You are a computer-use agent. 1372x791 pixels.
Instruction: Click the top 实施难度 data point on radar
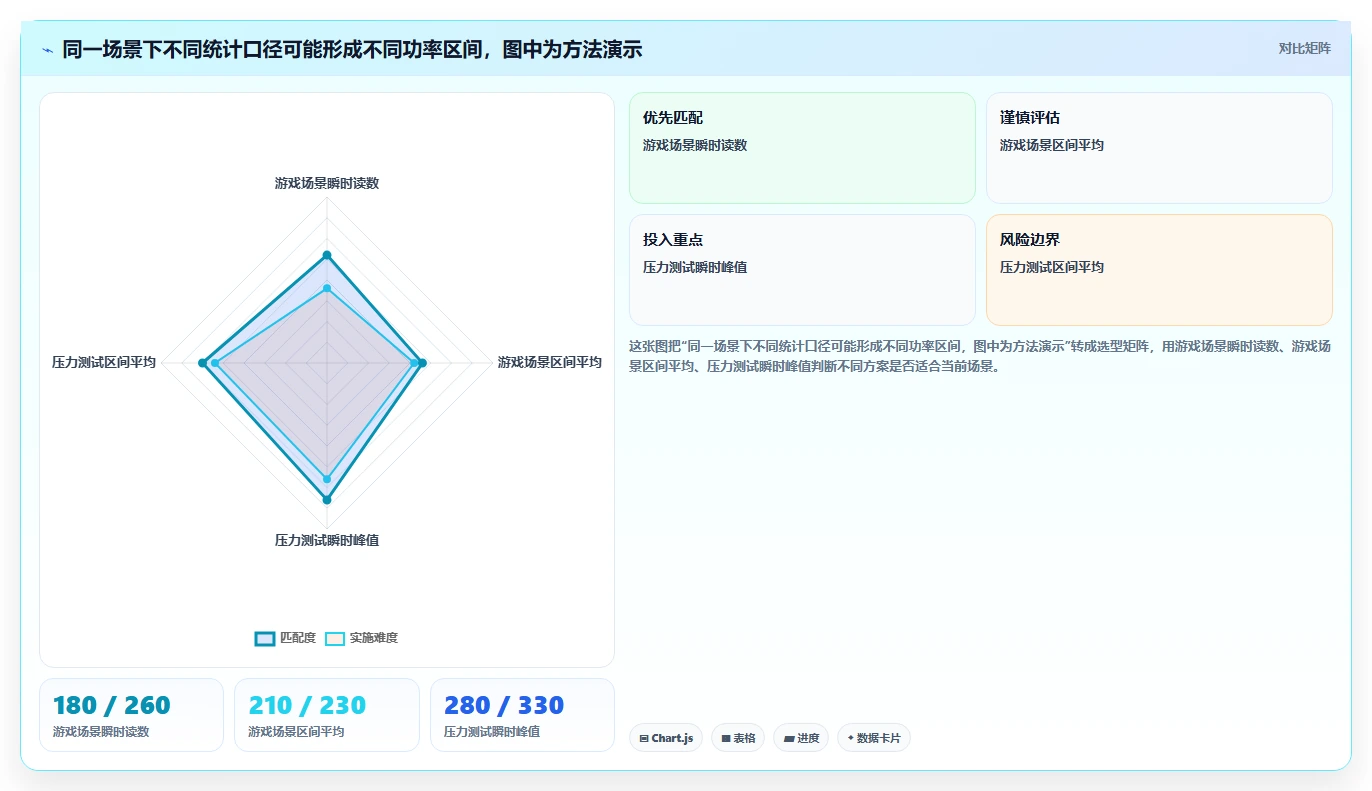click(x=327, y=288)
